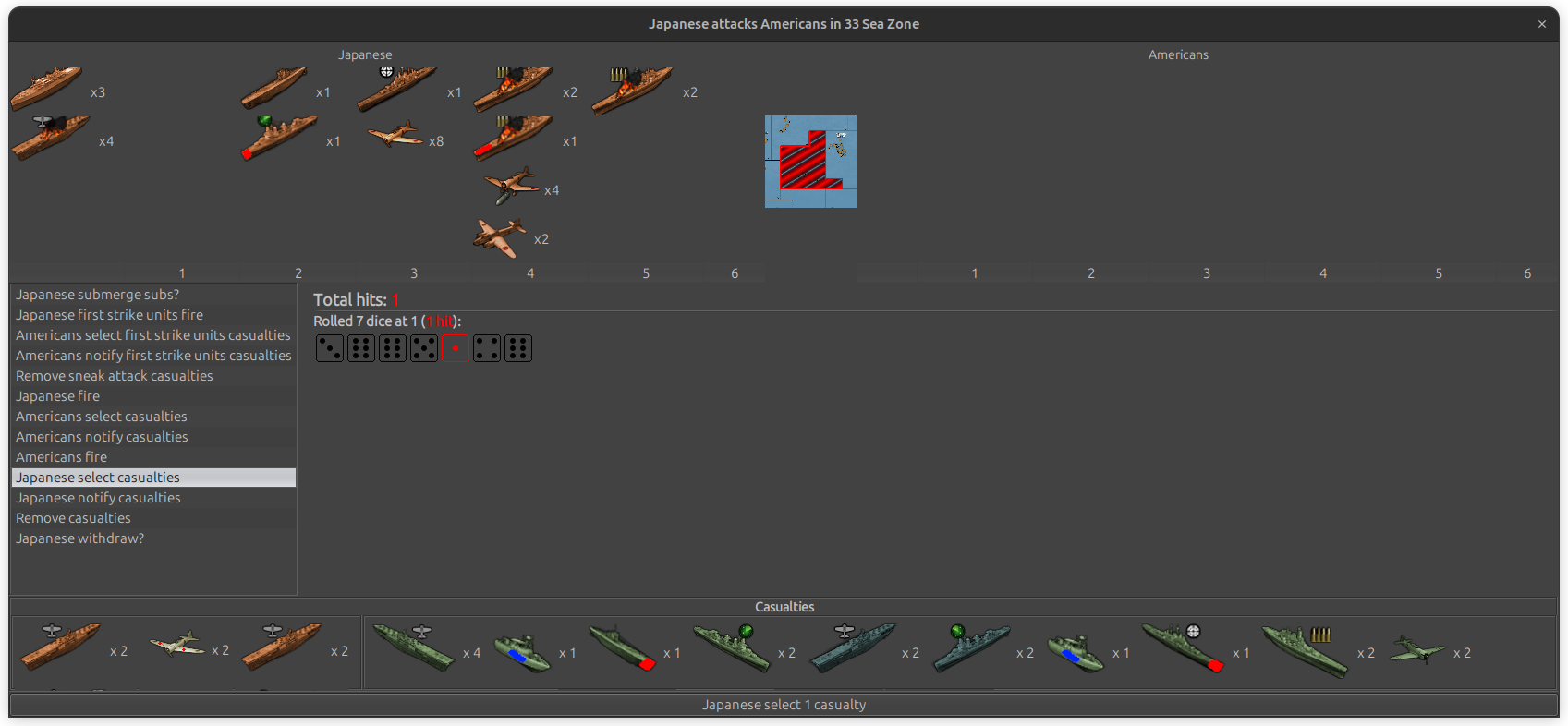This screenshot has height=726, width=1568.
Task: Click American transport casualty beside carrier x4
Action: point(522,652)
